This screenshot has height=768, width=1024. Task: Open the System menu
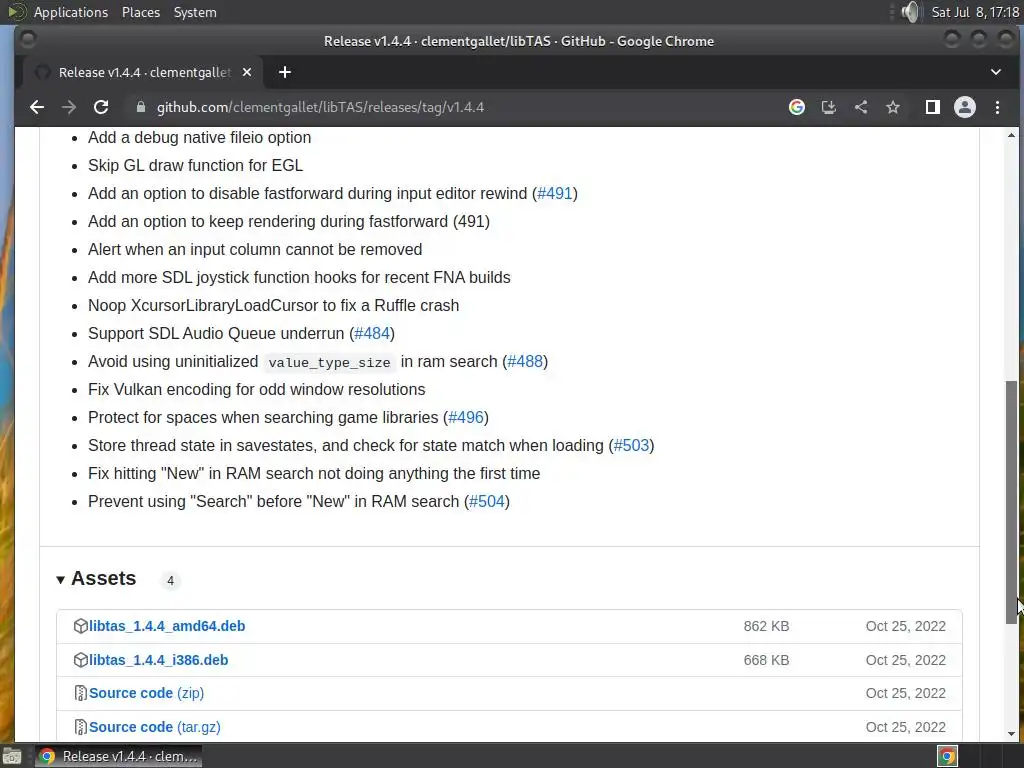(x=195, y=12)
